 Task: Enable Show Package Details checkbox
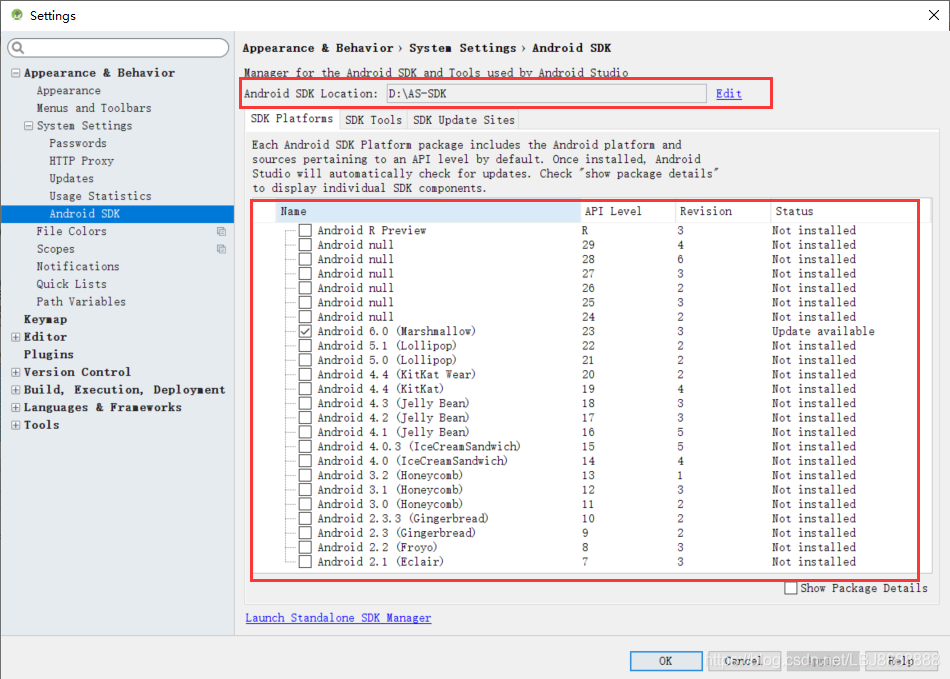click(x=791, y=588)
